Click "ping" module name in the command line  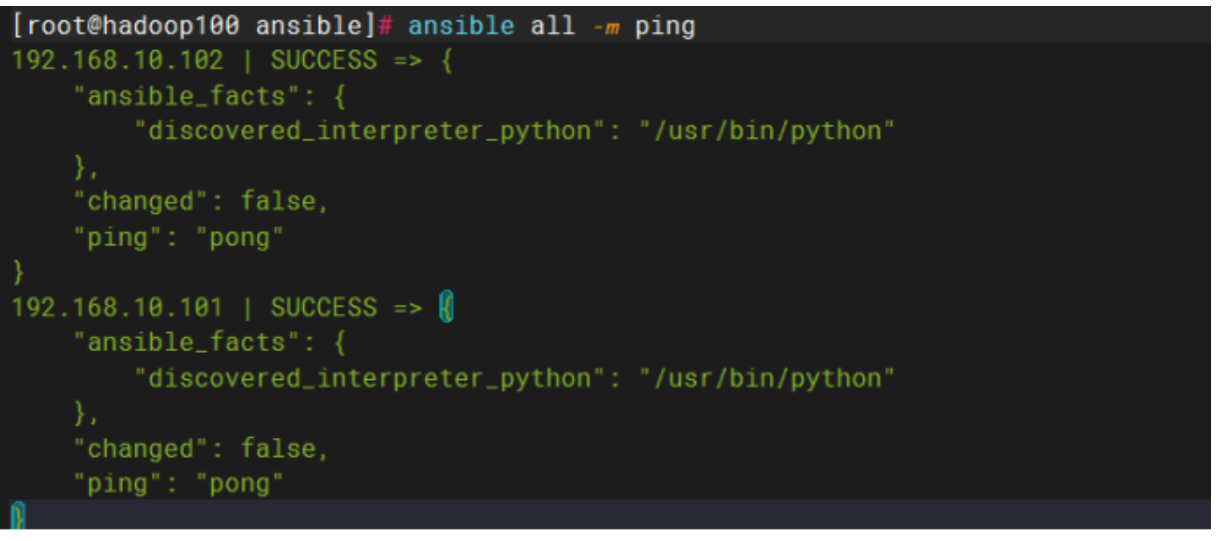click(664, 25)
